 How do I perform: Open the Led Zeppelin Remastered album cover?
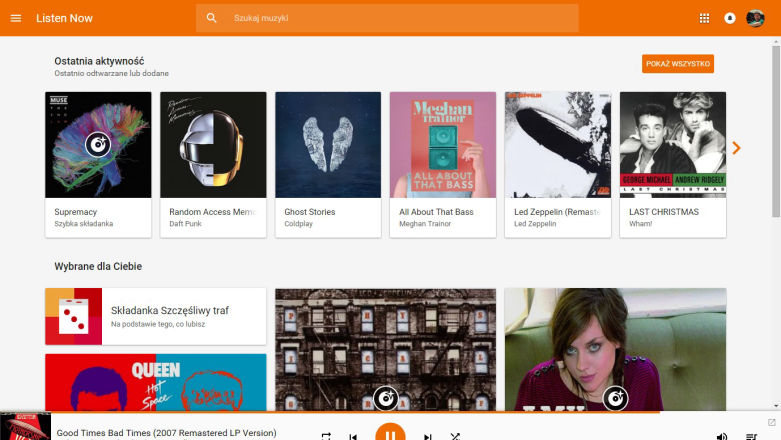coord(558,145)
